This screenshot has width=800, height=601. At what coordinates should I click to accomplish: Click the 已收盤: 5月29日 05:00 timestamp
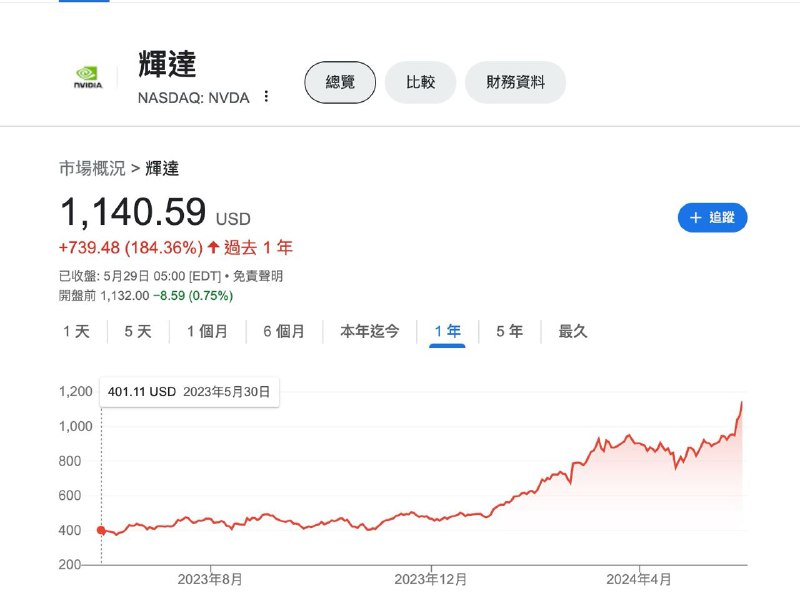point(140,276)
